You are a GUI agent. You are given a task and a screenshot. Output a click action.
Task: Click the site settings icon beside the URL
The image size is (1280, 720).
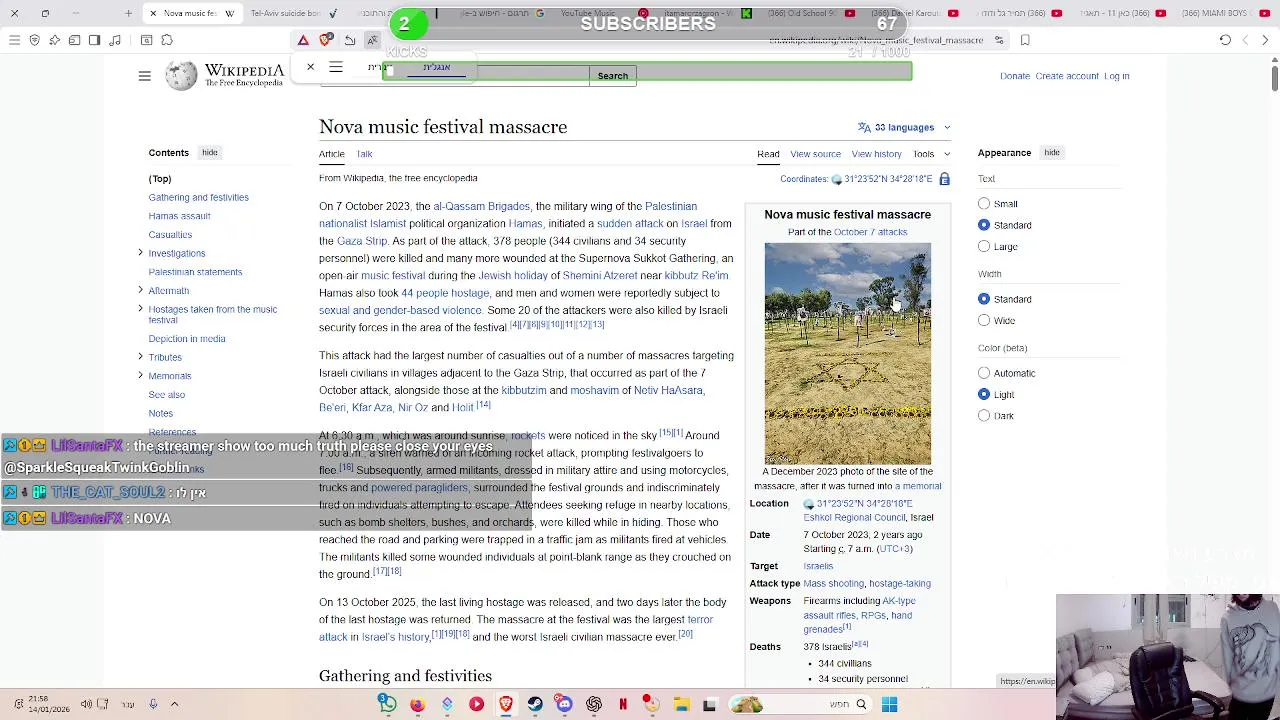pyautogui.click(x=997, y=40)
